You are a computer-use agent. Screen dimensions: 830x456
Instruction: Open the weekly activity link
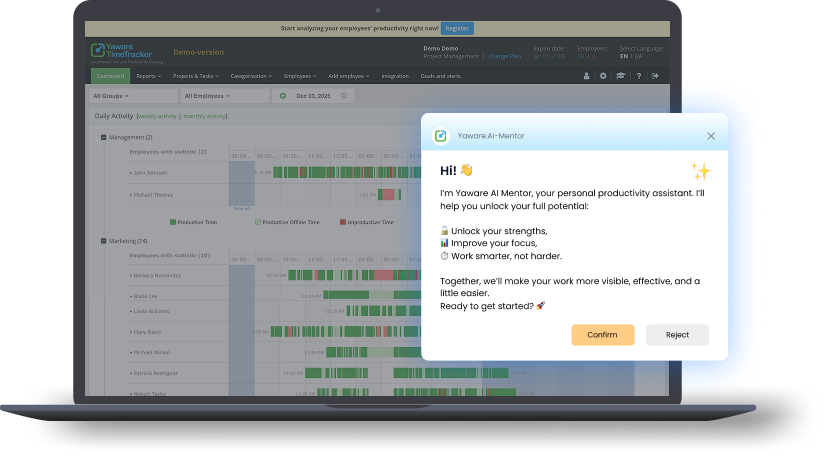point(156,116)
